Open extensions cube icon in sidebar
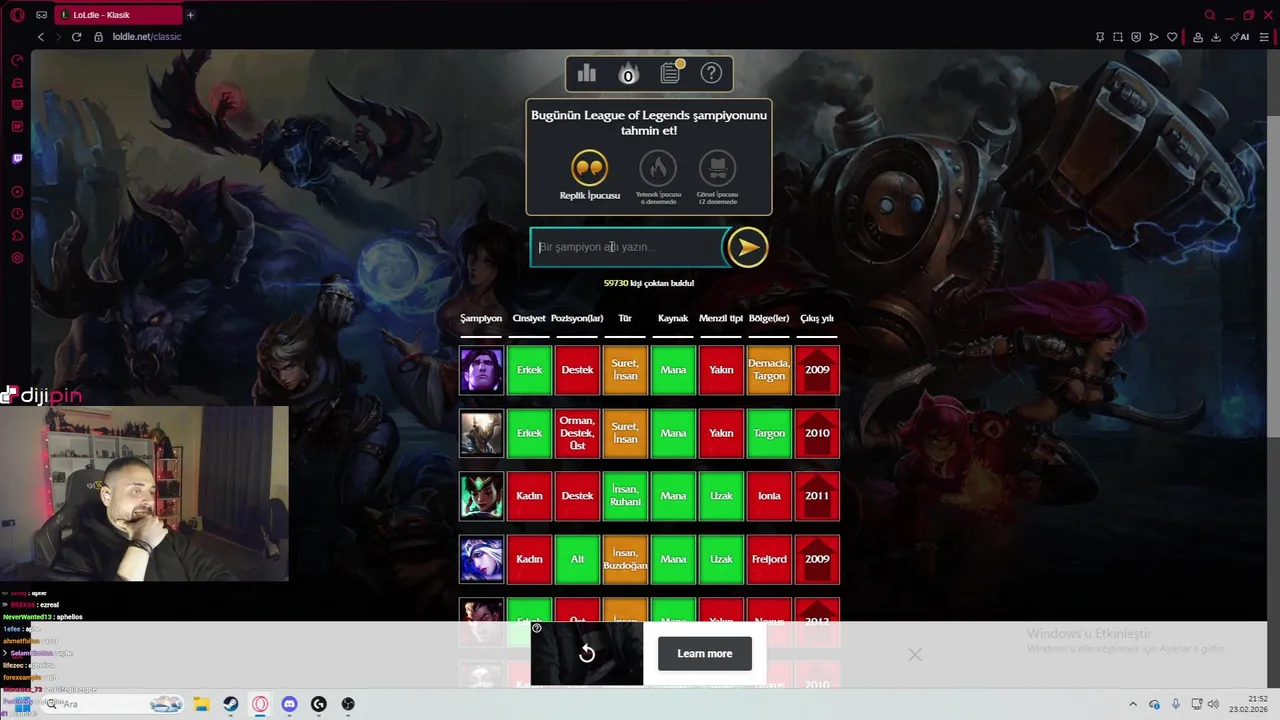Image resolution: width=1280 pixels, height=720 pixels. 17,236
